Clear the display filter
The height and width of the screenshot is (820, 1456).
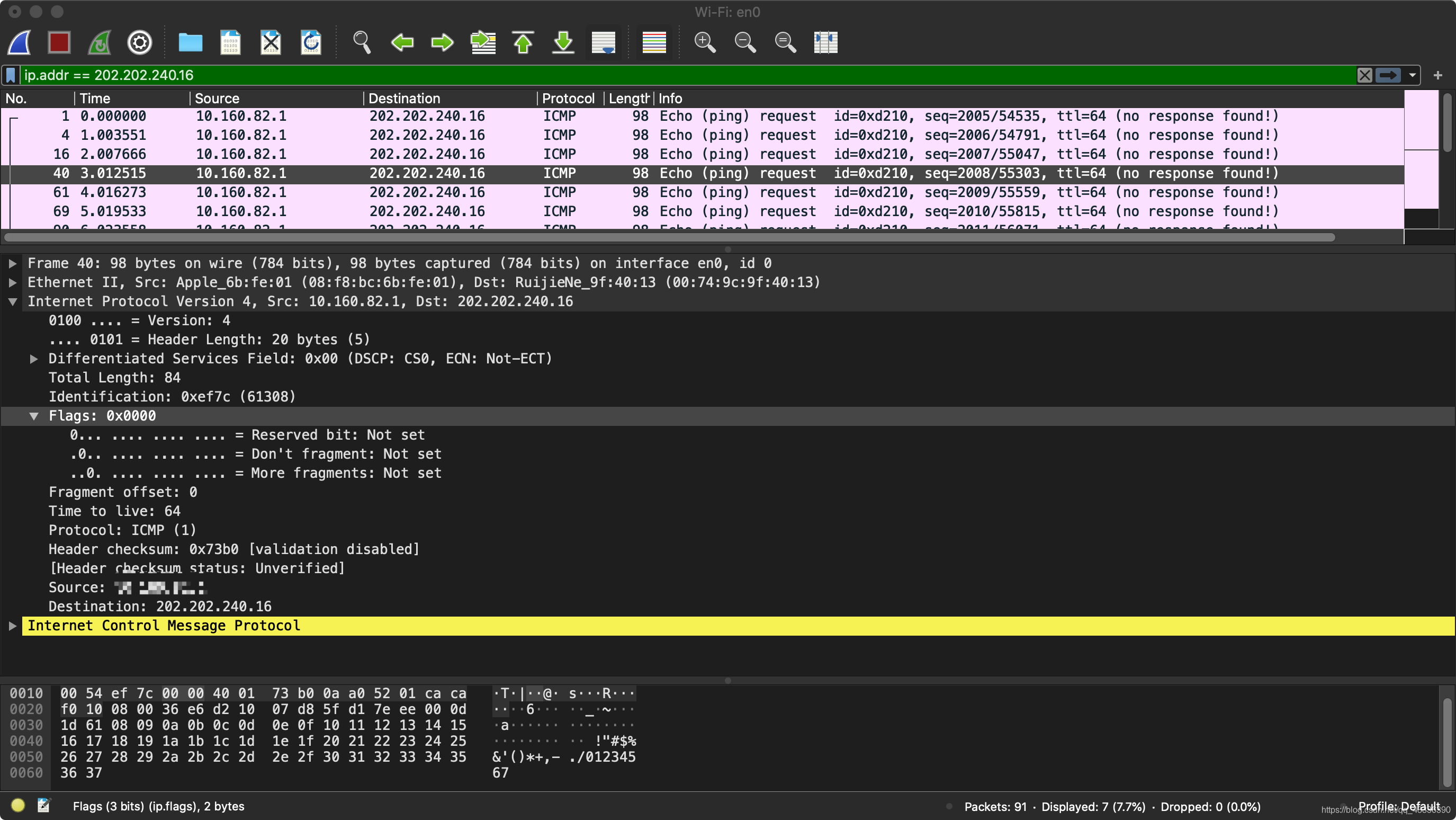point(1364,75)
